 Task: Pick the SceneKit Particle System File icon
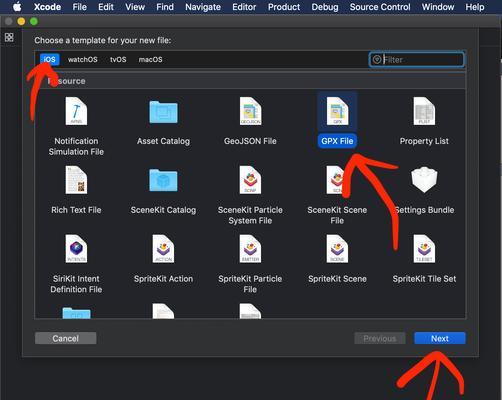250,180
